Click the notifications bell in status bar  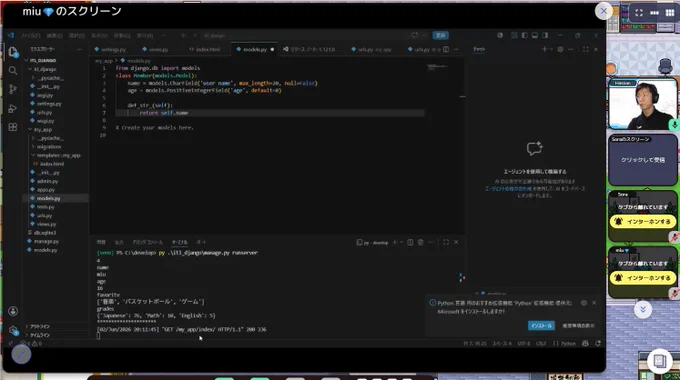598,344
